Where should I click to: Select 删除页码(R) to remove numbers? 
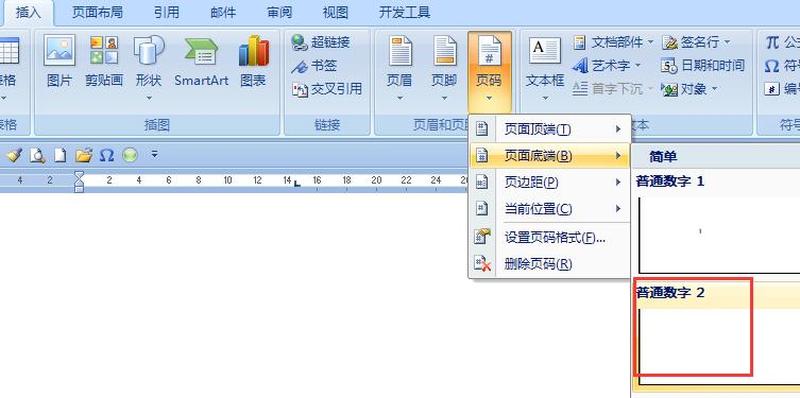click(x=549, y=264)
